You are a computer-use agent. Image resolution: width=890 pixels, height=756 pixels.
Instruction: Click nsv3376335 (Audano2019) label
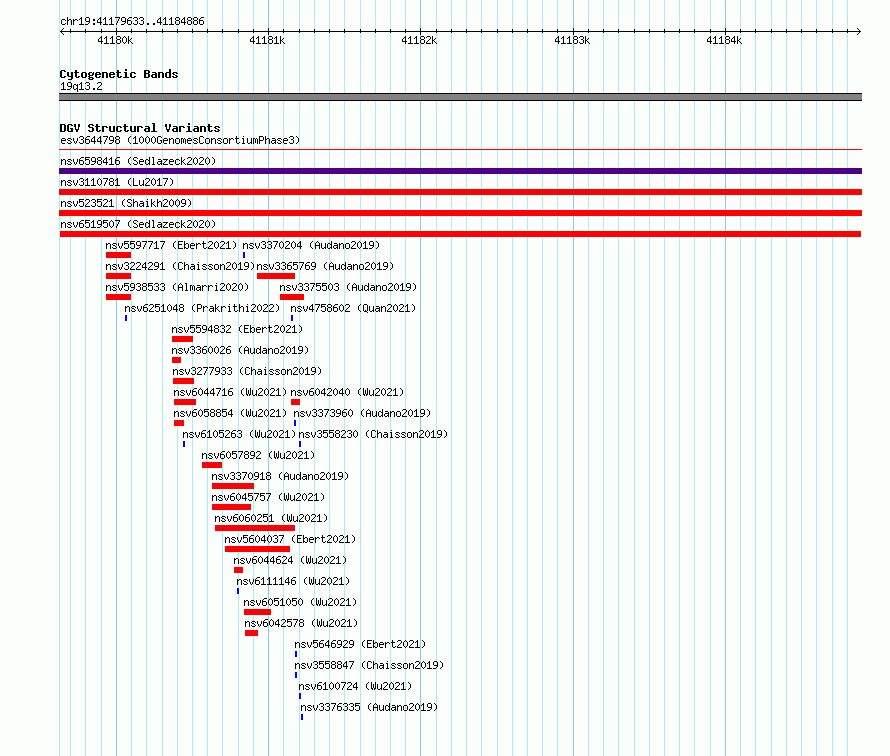pos(369,707)
